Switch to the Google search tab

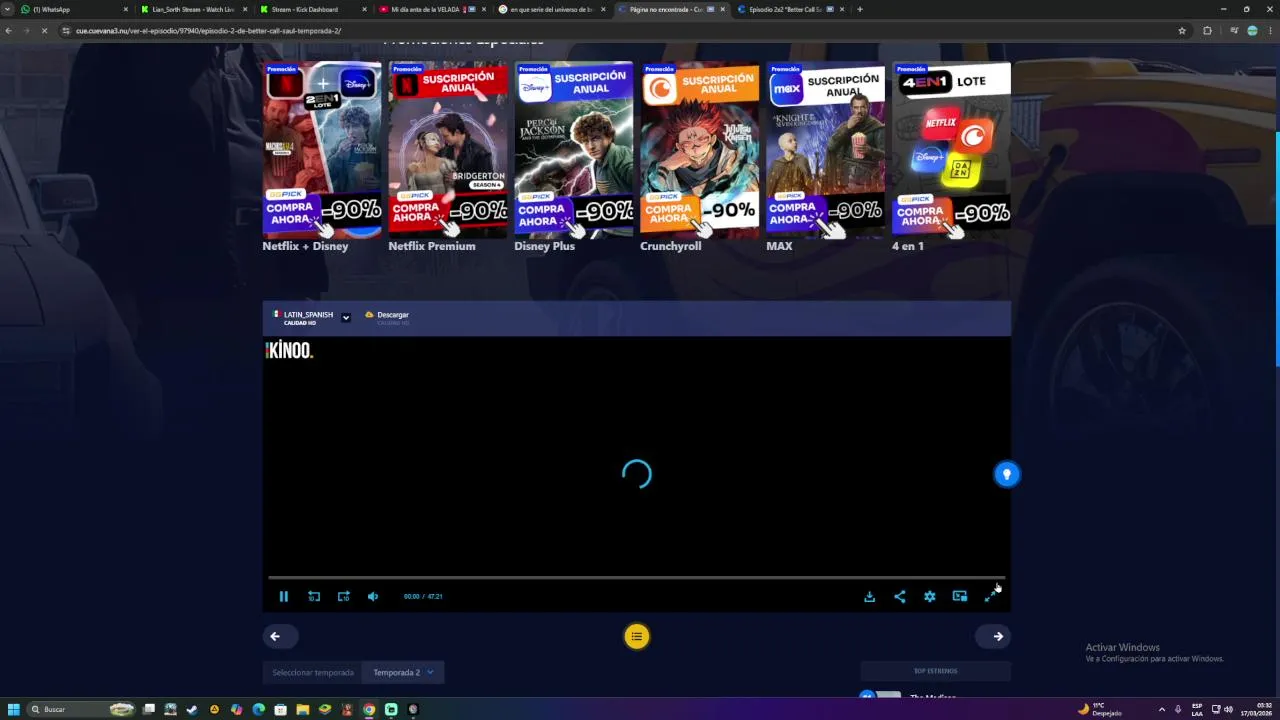click(x=551, y=9)
